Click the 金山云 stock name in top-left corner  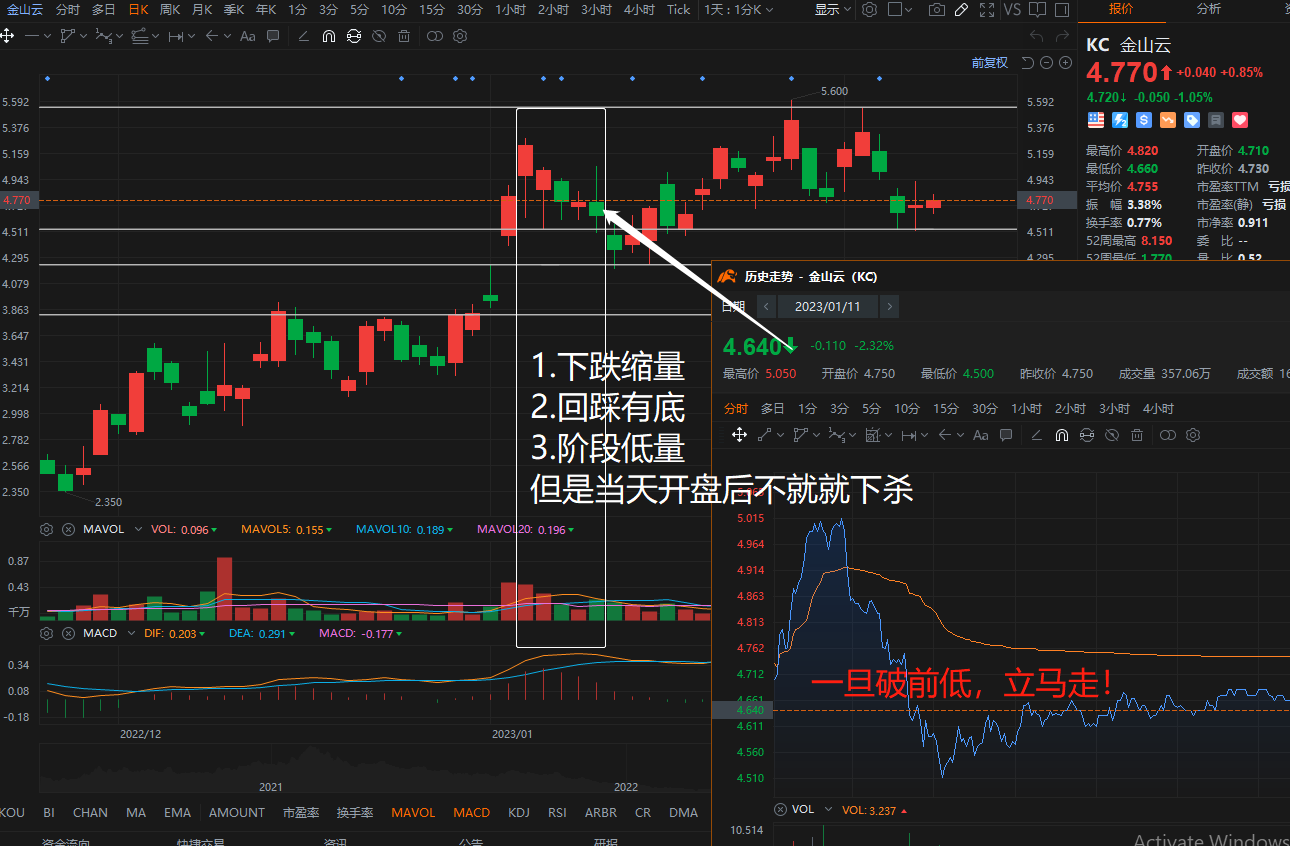coord(25,9)
